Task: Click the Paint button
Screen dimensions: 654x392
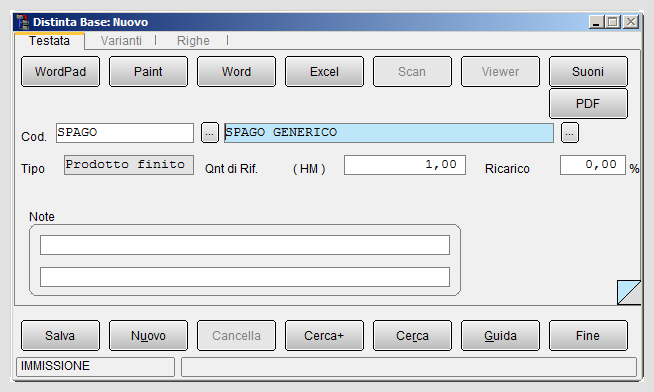Action: (148, 72)
